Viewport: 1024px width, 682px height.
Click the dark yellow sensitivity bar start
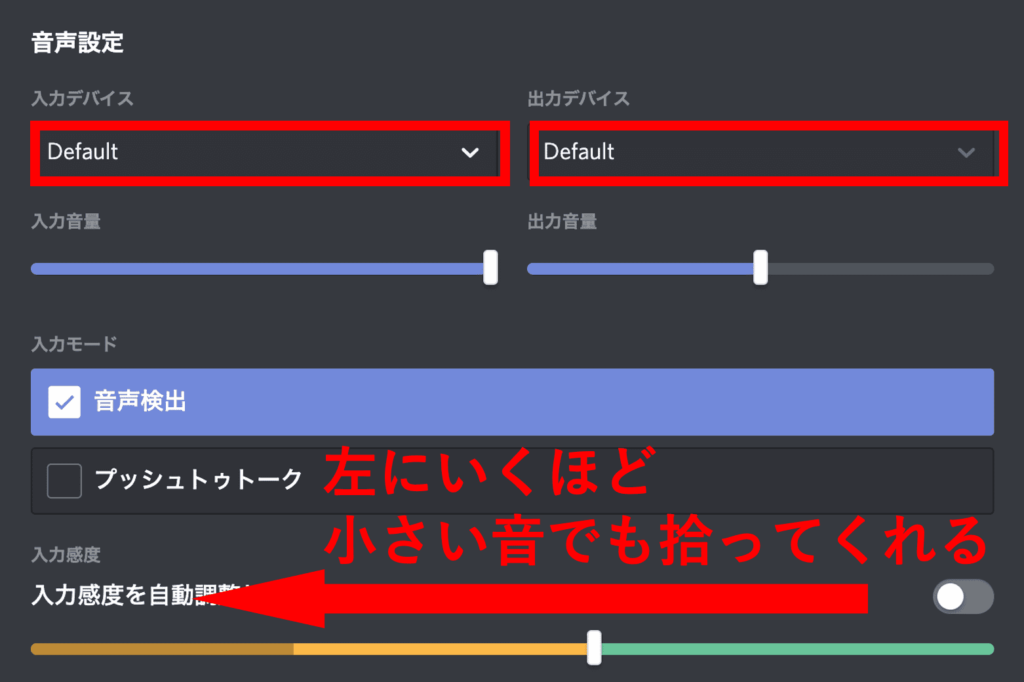162,649
